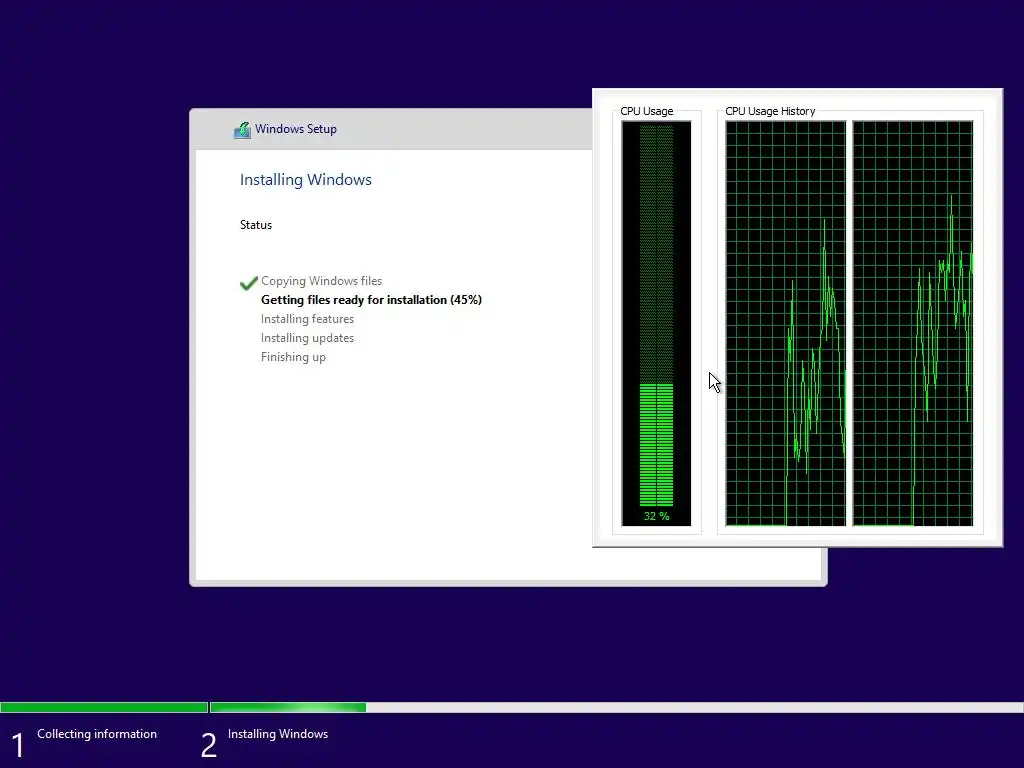Click the 'Installing Windows' progress bar segment
Screen dimensions: 1024x768
click(616, 707)
